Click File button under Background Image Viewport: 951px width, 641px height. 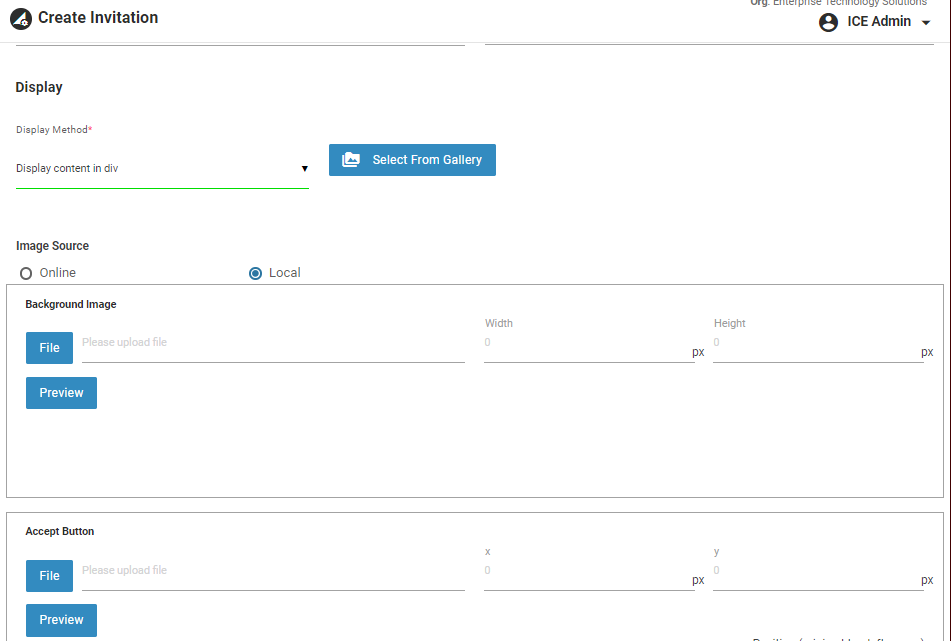point(49,348)
